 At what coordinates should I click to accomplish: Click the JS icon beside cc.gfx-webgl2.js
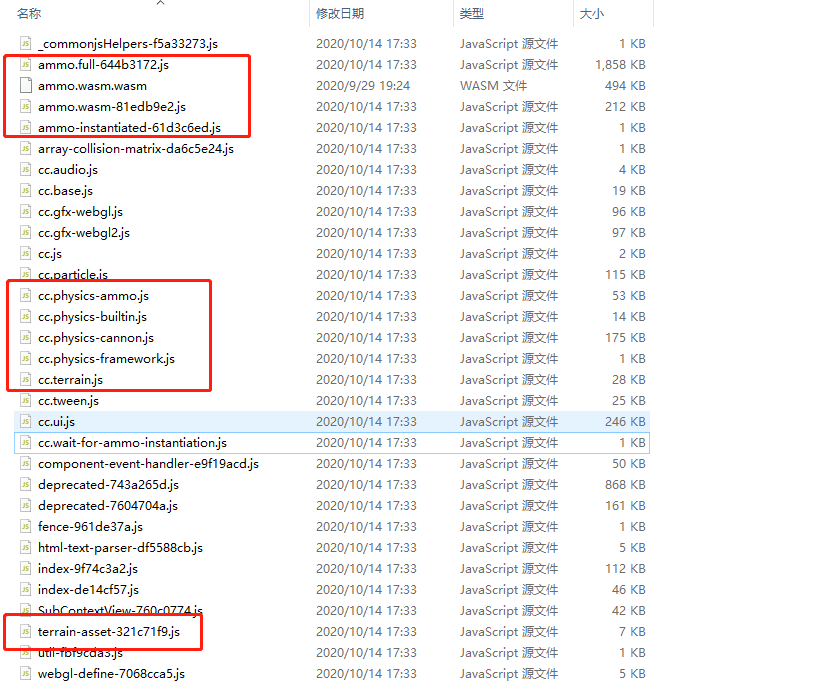(26, 233)
